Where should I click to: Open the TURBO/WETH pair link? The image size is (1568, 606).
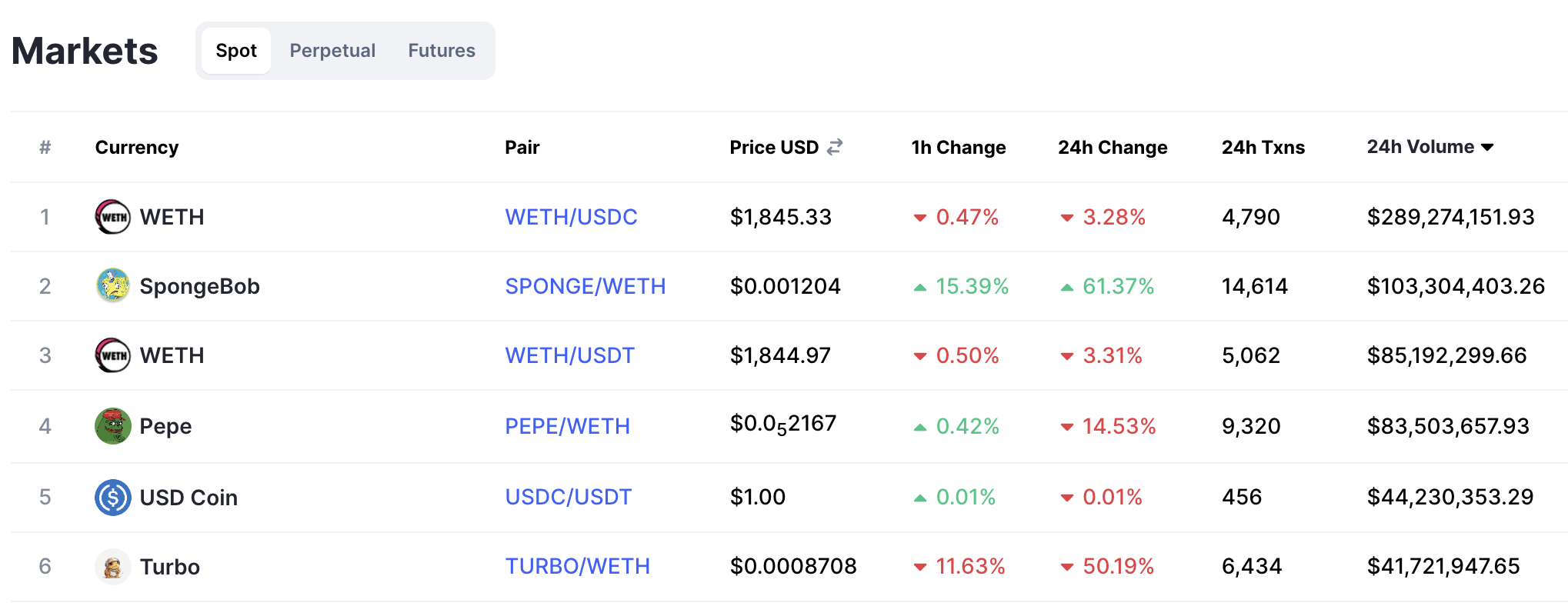577,567
